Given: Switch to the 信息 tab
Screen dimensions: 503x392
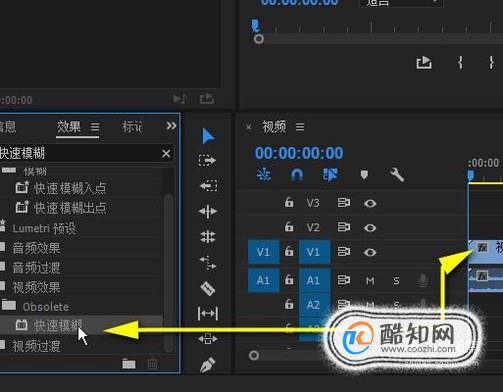Looking at the screenshot, I should pyautogui.click(x=8, y=127).
